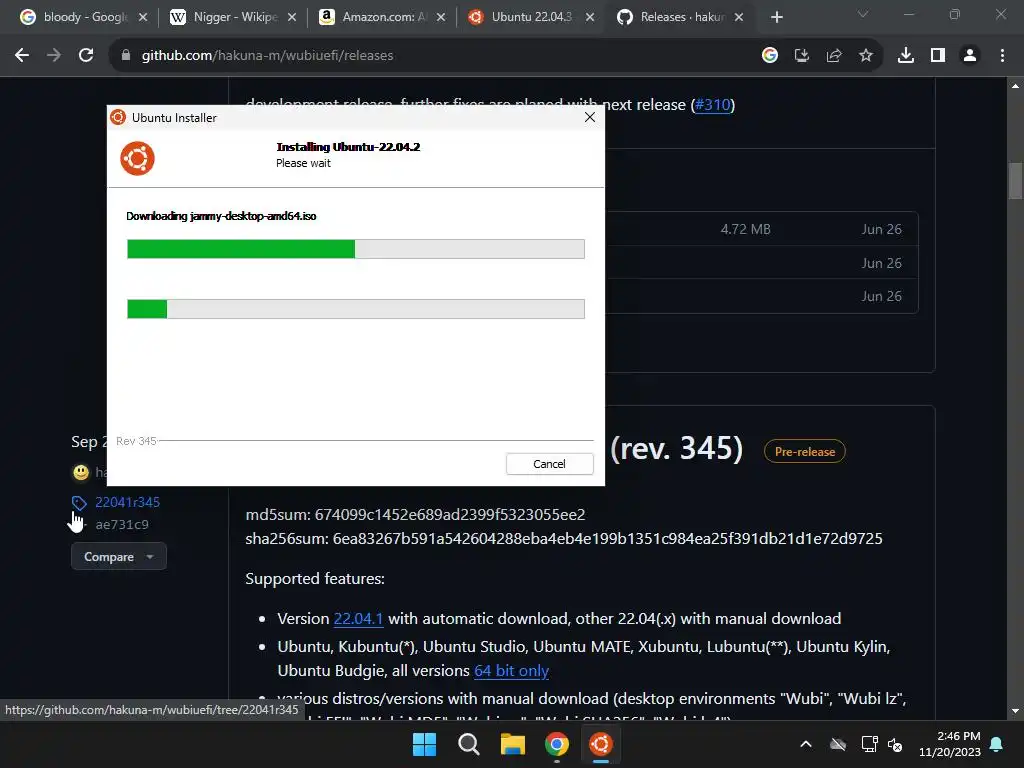Click the scrollbar down arrow
Image resolution: width=1024 pixels, height=768 pixels.
pyautogui.click(x=1015, y=711)
